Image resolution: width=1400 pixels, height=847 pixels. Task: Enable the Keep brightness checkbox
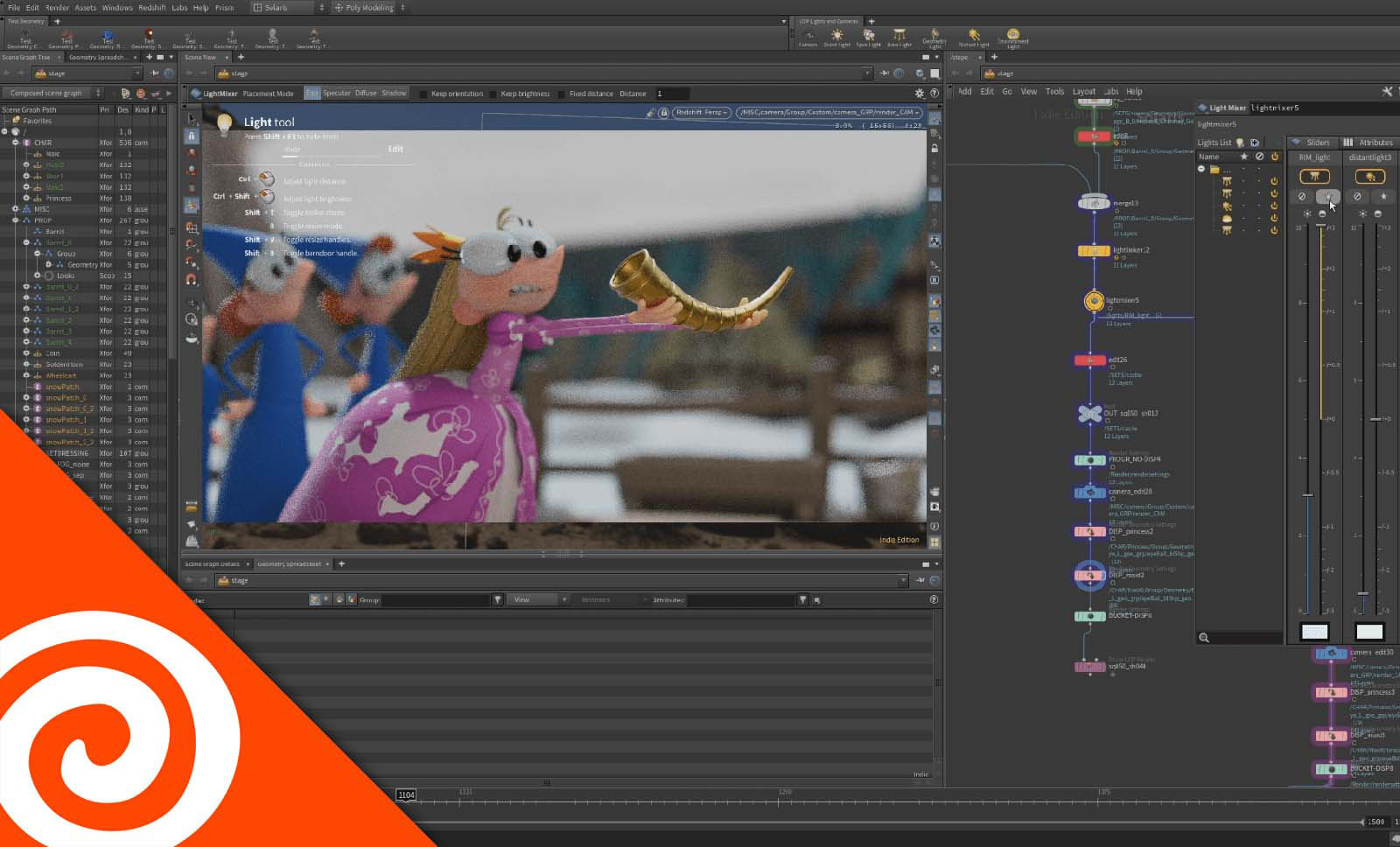[493, 94]
